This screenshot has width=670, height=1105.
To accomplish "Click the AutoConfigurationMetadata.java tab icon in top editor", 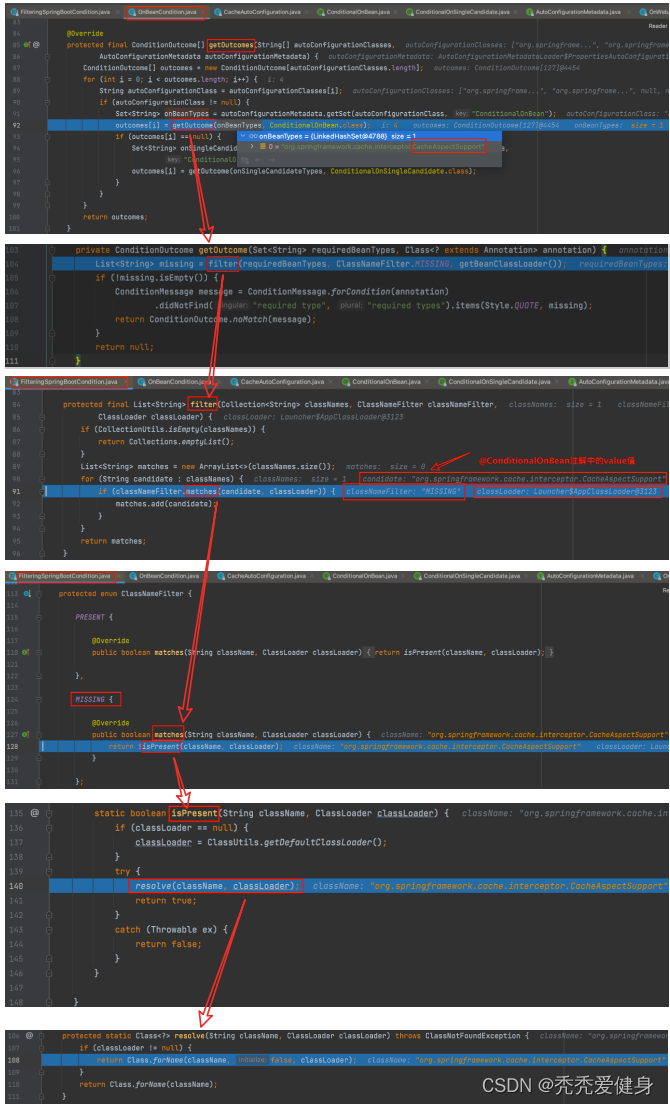I will pyautogui.click(x=528, y=12).
